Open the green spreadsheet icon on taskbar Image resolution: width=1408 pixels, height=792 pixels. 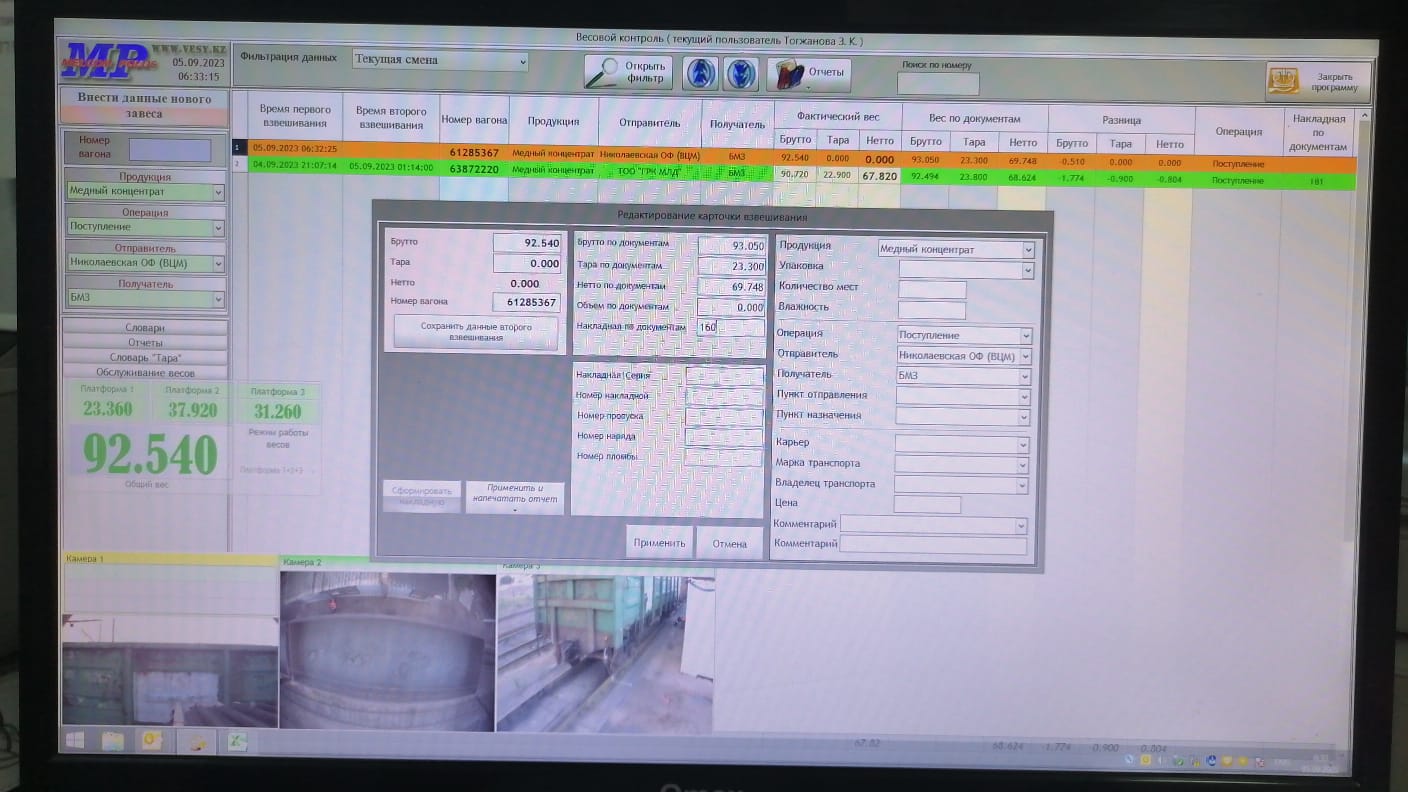(x=238, y=742)
